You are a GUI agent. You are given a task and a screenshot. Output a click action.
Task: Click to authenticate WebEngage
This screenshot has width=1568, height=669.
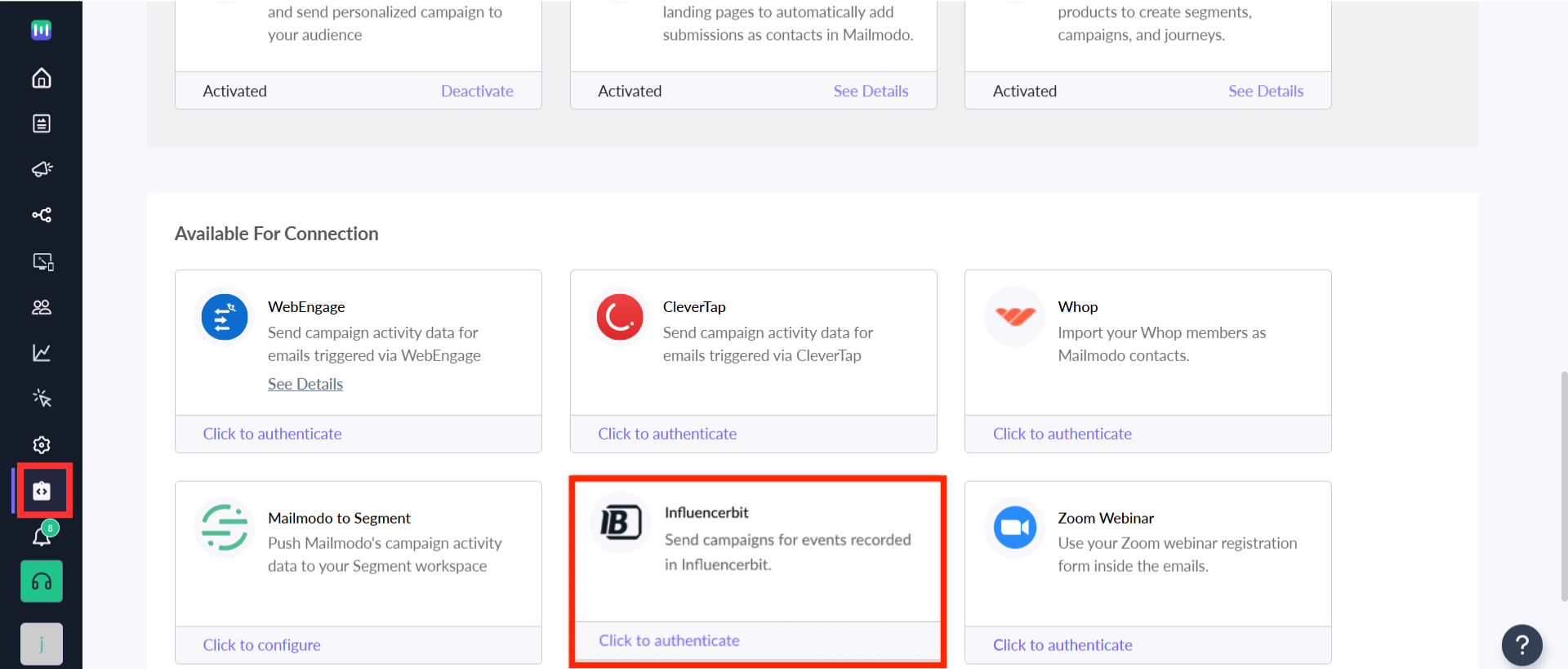click(272, 434)
